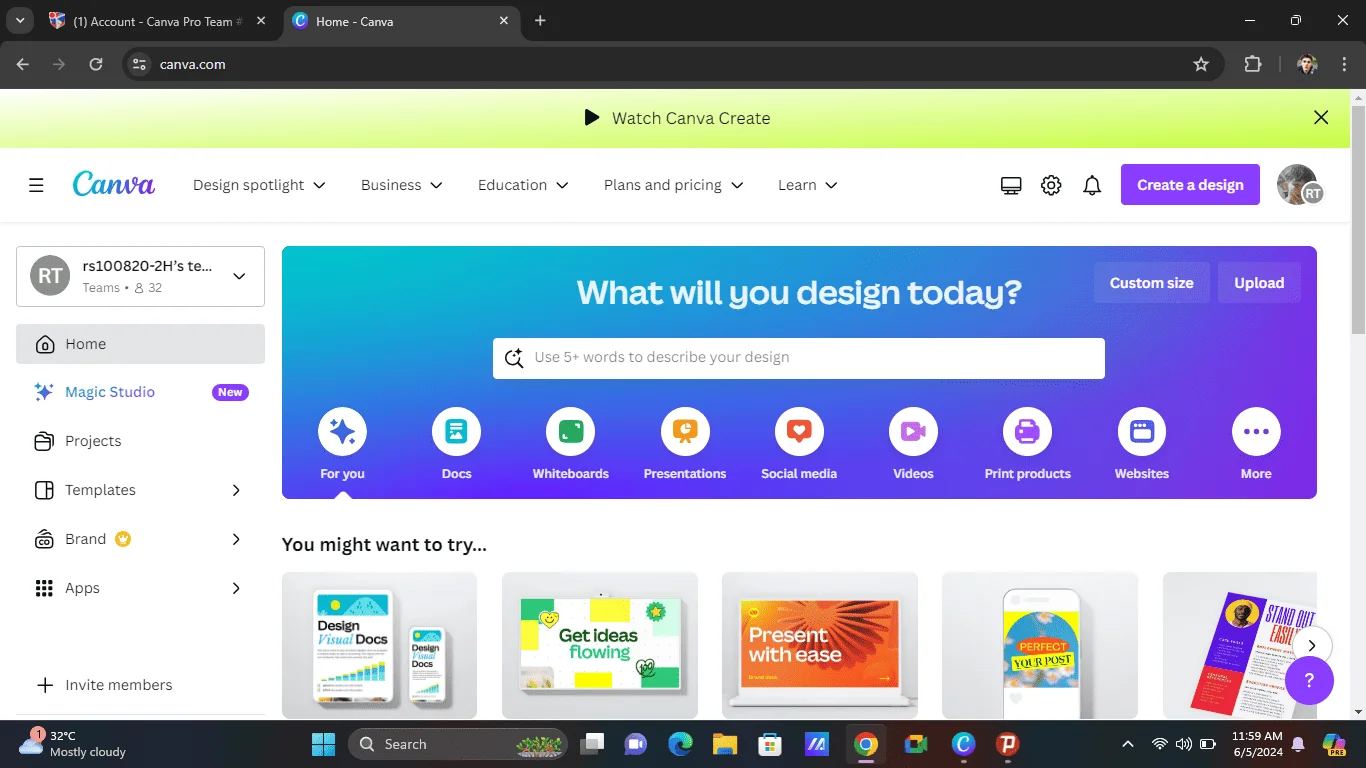Open the RT profile avatar menu
This screenshot has height=768, width=1366.
tap(1299, 185)
